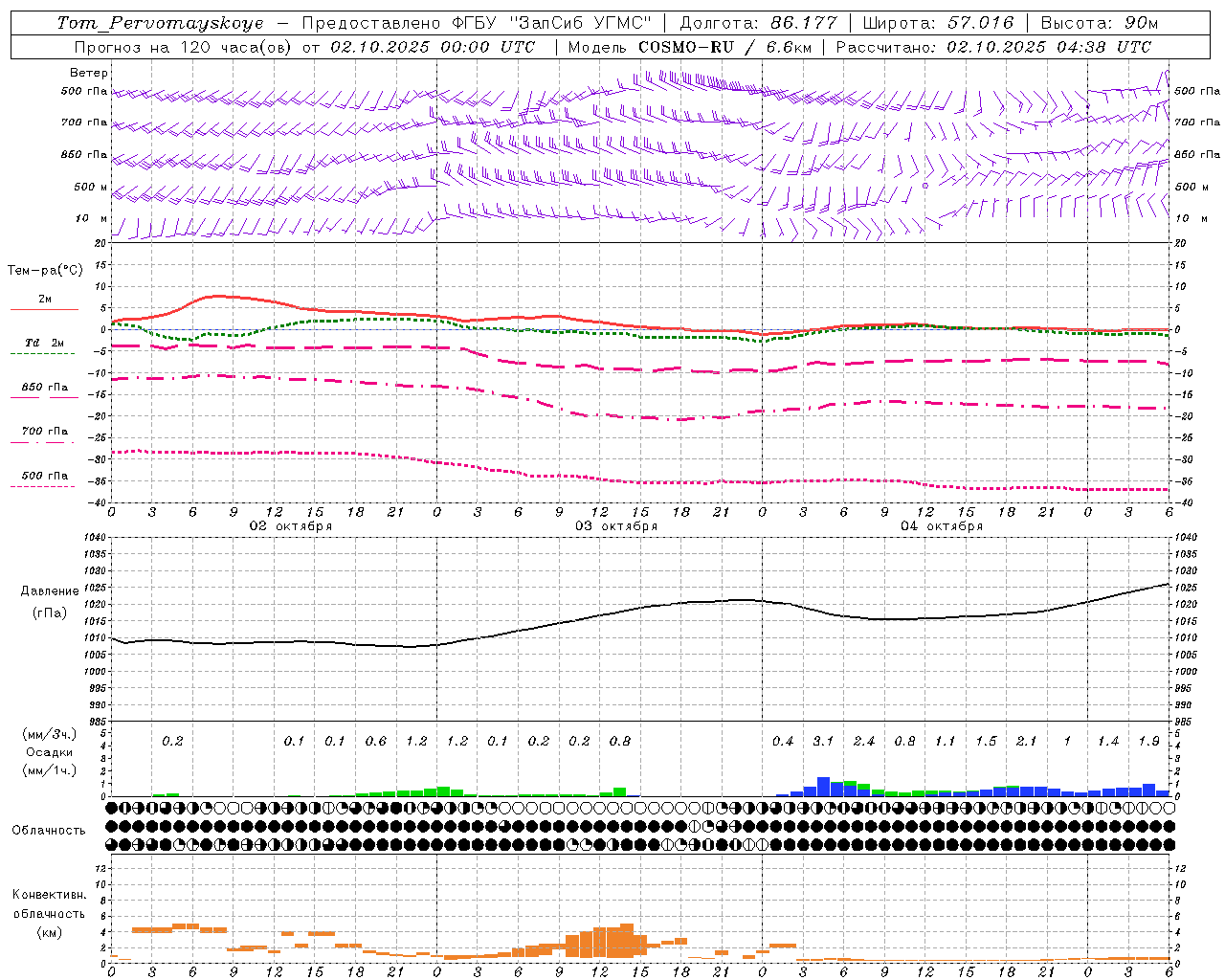Click the Рассчитано: 02.10.2025 04:38 UTC text
Image resolution: width=1225 pixels, height=980 pixels.
[x=993, y=47]
